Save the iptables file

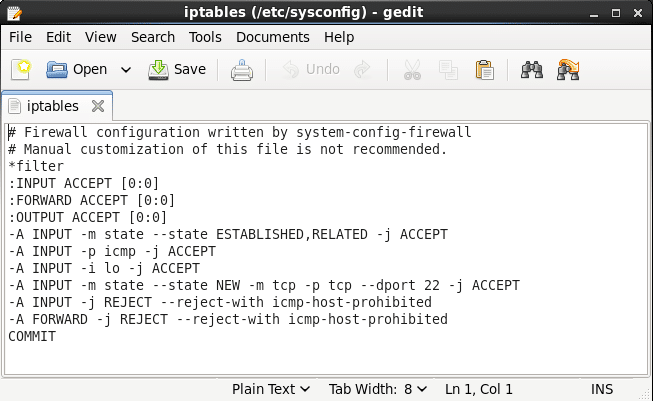[177, 70]
